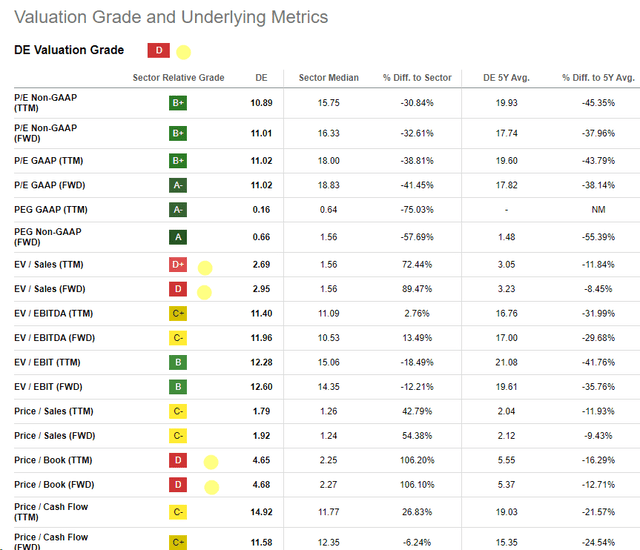Click the C- grade badge for Price / Sales (TTM)
Image resolution: width=640 pixels, height=550 pixels.
click(178, 411)
